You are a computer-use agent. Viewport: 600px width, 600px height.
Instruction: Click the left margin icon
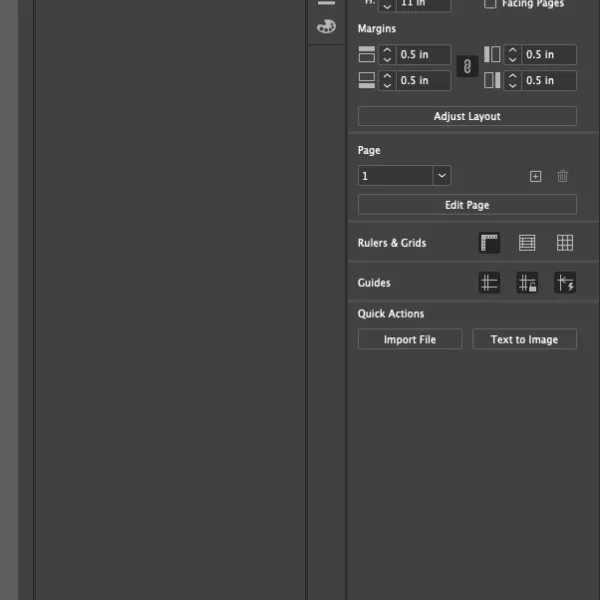point(492,54)
